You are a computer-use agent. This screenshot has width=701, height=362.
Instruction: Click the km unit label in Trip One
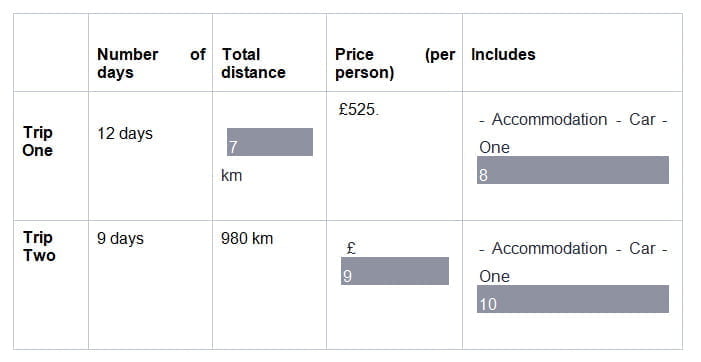click(x=232, y=176)
